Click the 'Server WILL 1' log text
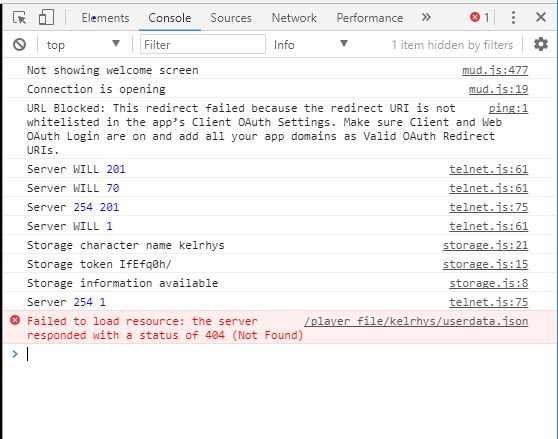Image resolution: width=558 pixels, height=439 pixels. 70,226
